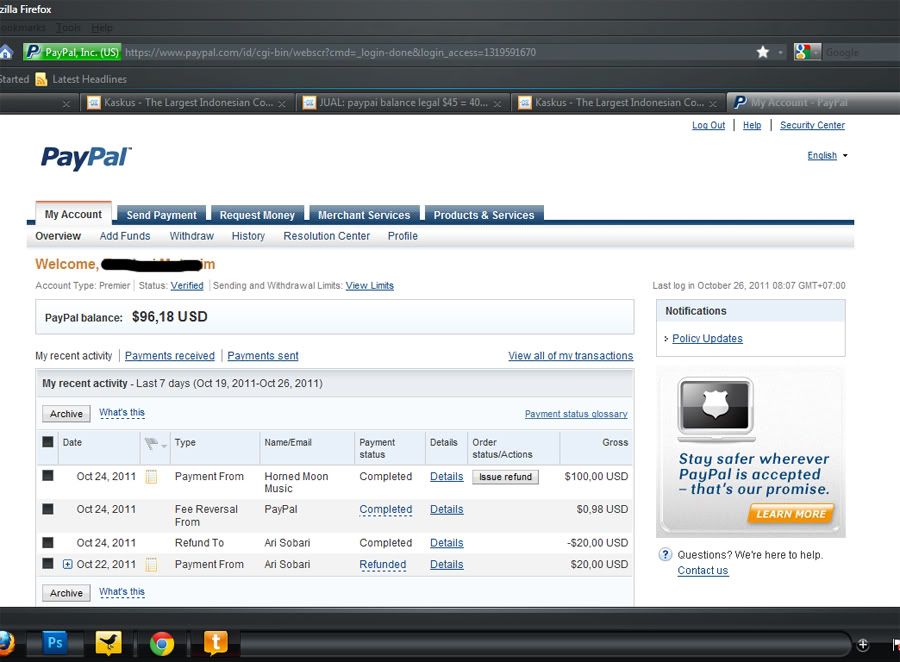This screenshot has height=662, width=900.
Task: Open the PayPal, Inc. site identity badge
Action: pos(72,52)
